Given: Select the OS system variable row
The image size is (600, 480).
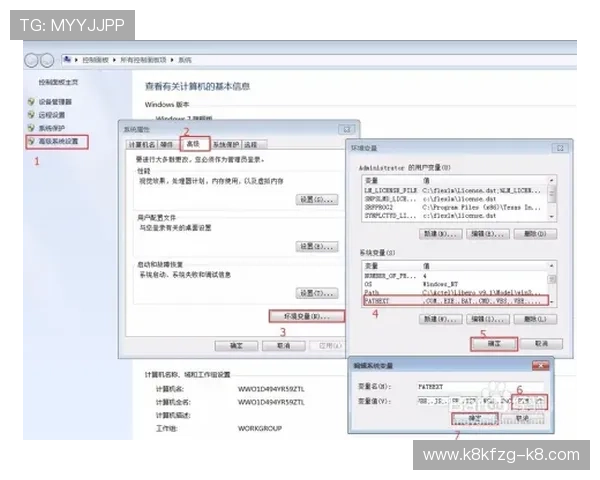Looking at the screenshot, I should [x=456, y=284].
